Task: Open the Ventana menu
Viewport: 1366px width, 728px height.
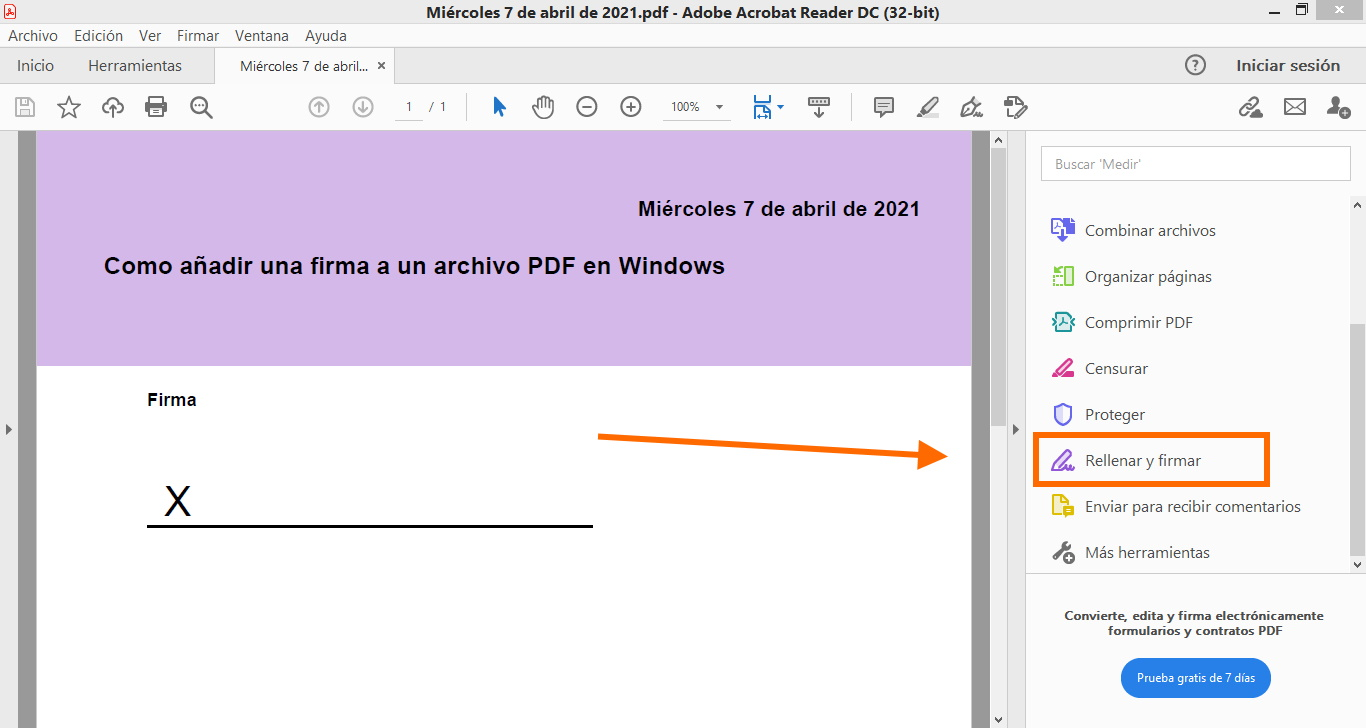Action: pyautogui.click(x=262, y=35)
